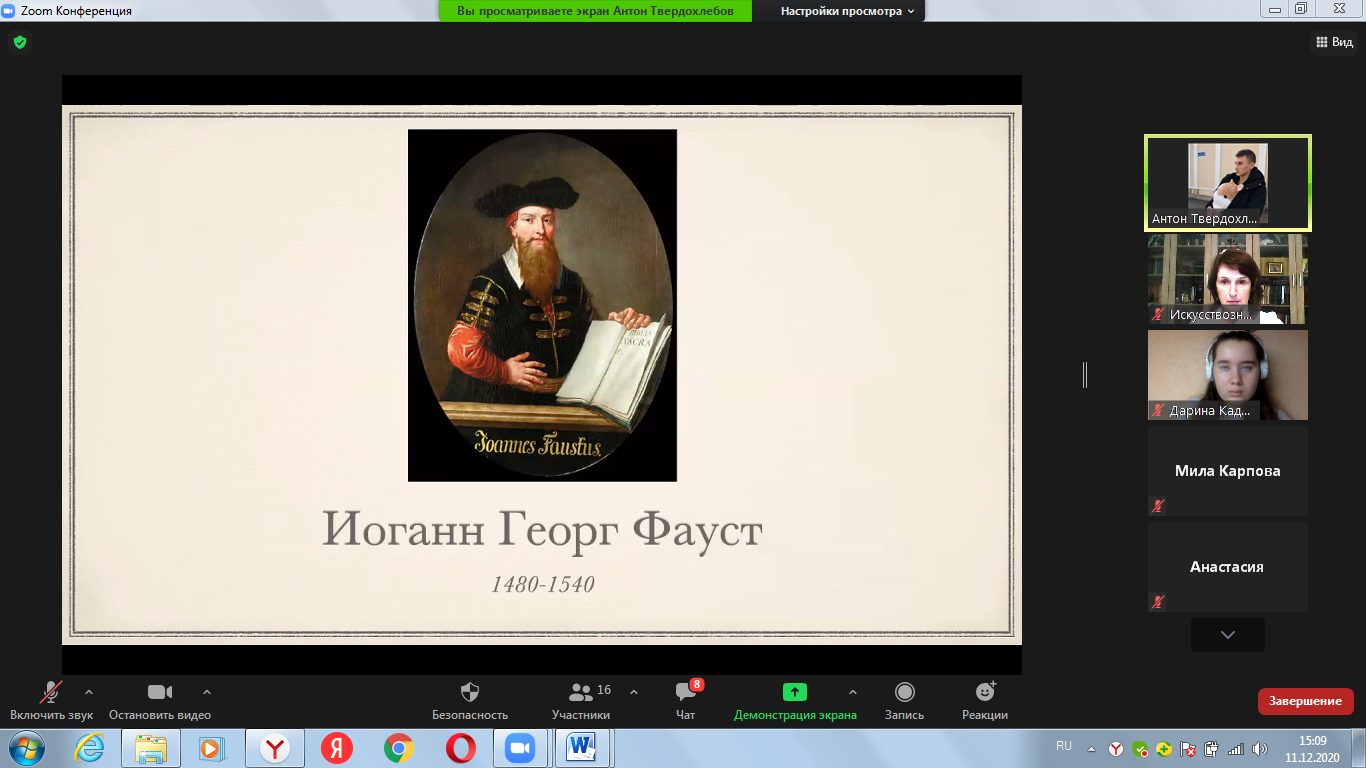
Task: Select the Искусствозн… participant video thumbnail
Action: (1228, 279)
